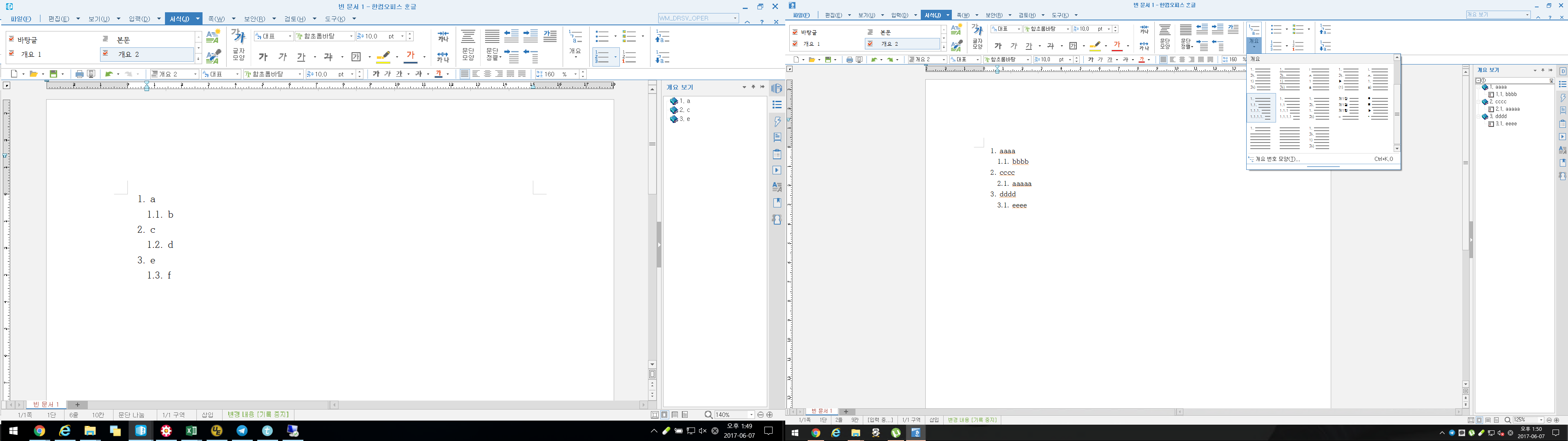Apply bold 가 in left window ribbon
1568x441 pixels.
pyautogui.click(x=263, y=57)
